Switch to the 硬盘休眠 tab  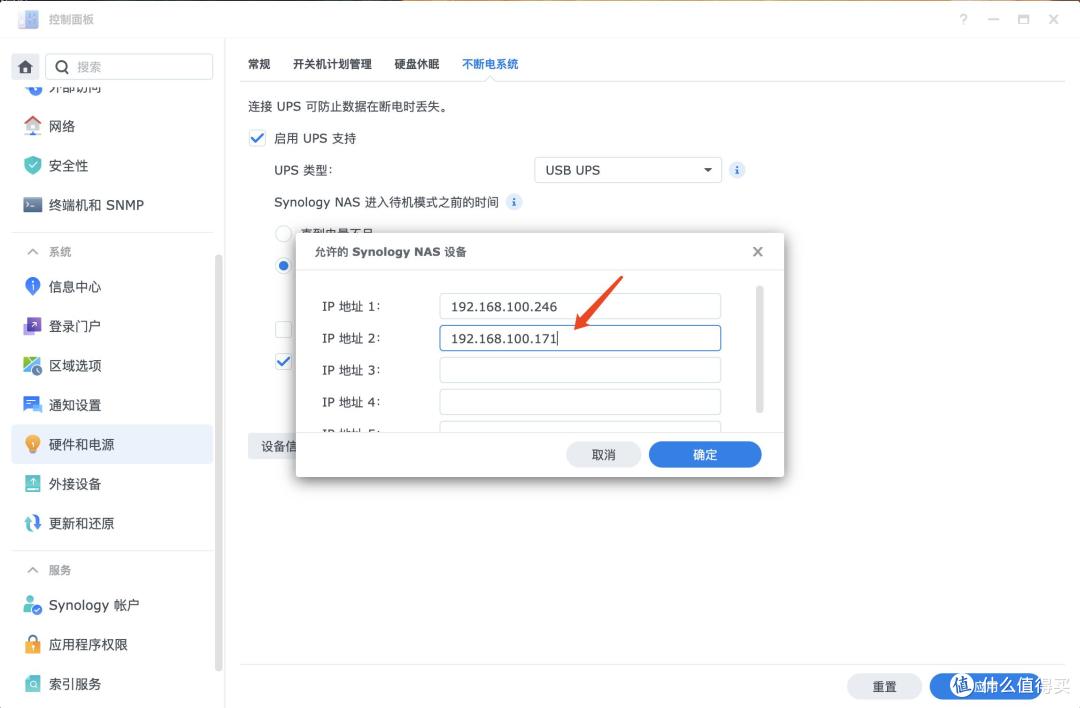coord(417,64)
